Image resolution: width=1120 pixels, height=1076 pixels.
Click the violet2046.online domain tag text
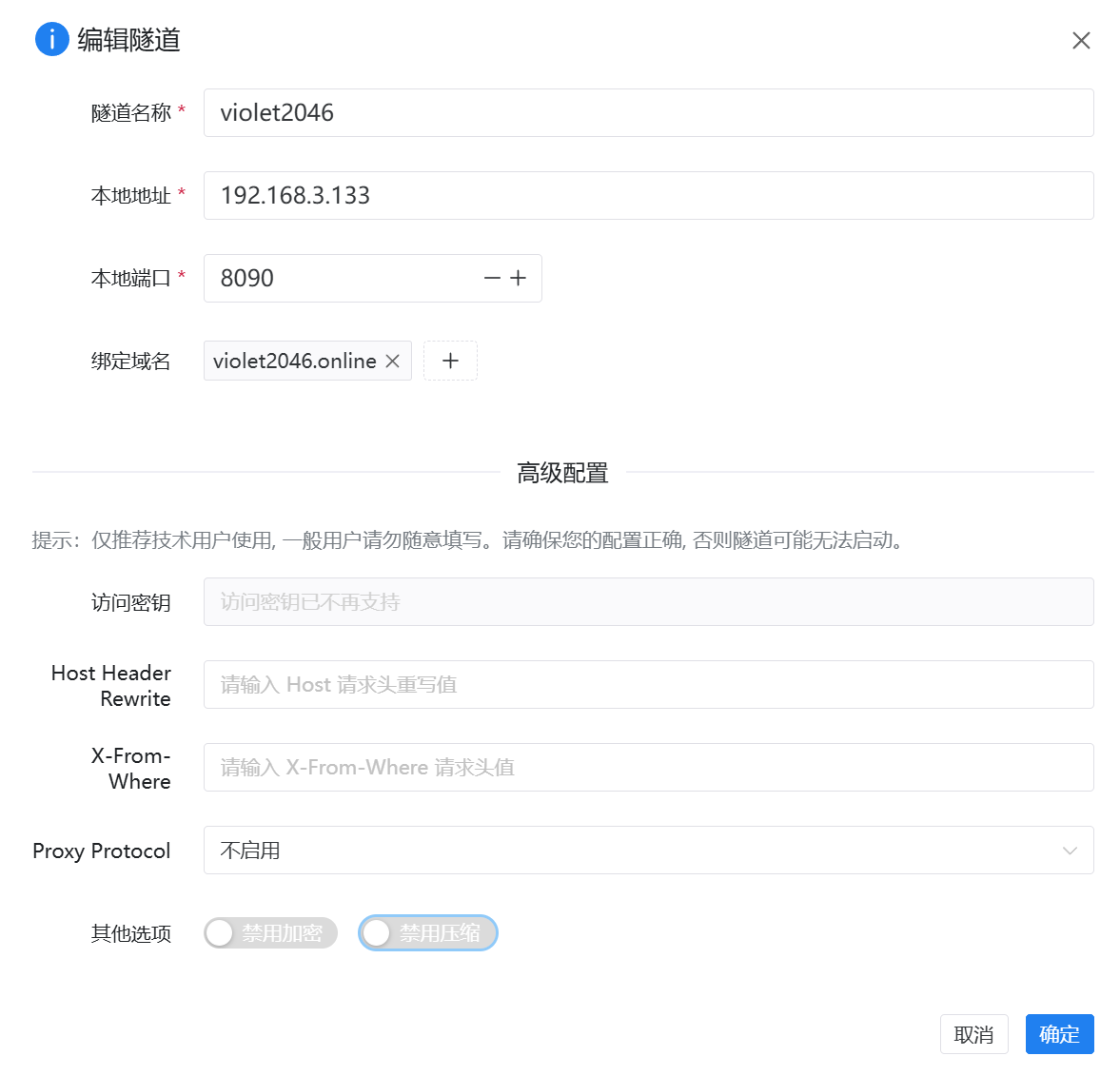point(294,362)
